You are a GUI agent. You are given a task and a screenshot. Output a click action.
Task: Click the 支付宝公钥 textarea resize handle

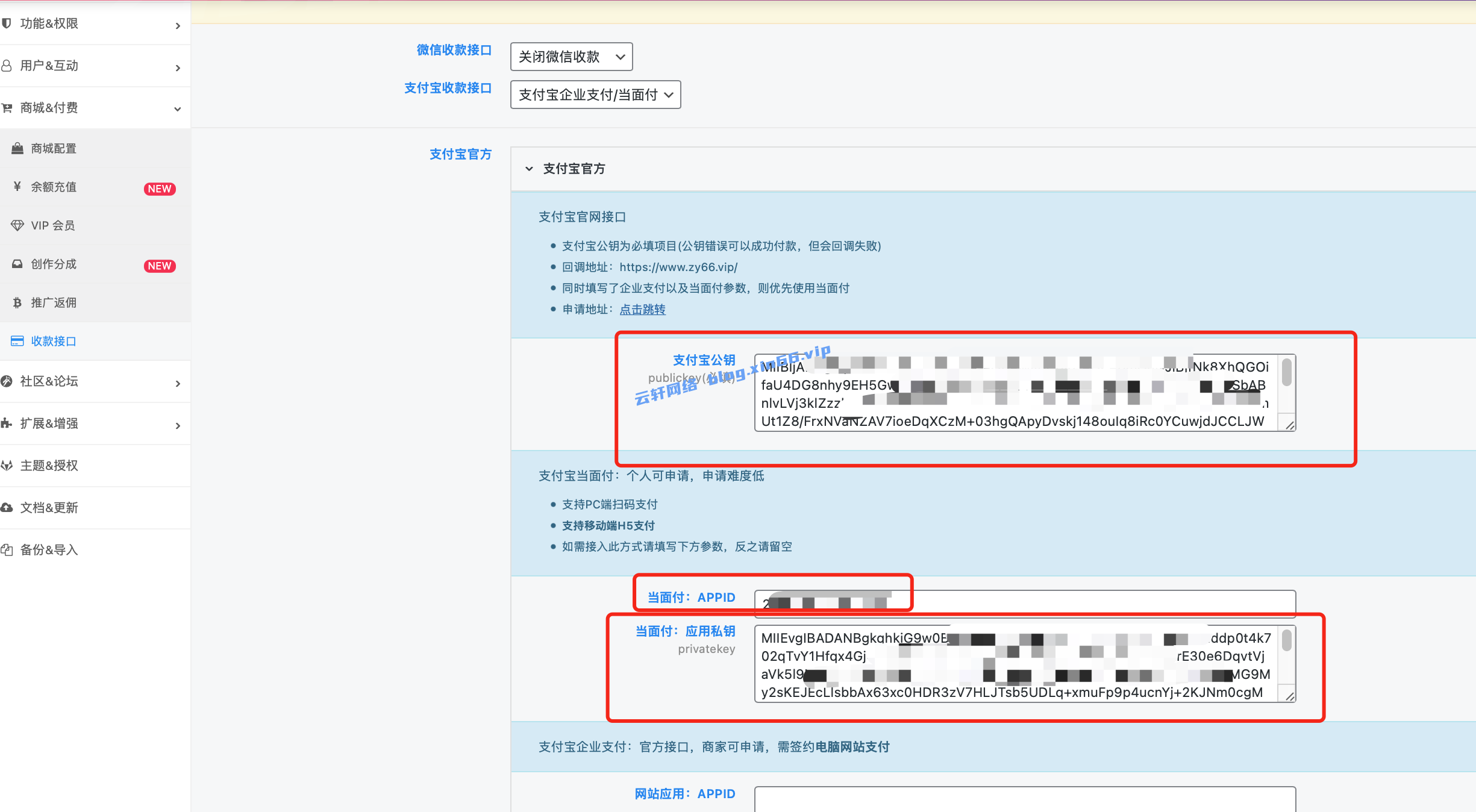point(1290,425)
